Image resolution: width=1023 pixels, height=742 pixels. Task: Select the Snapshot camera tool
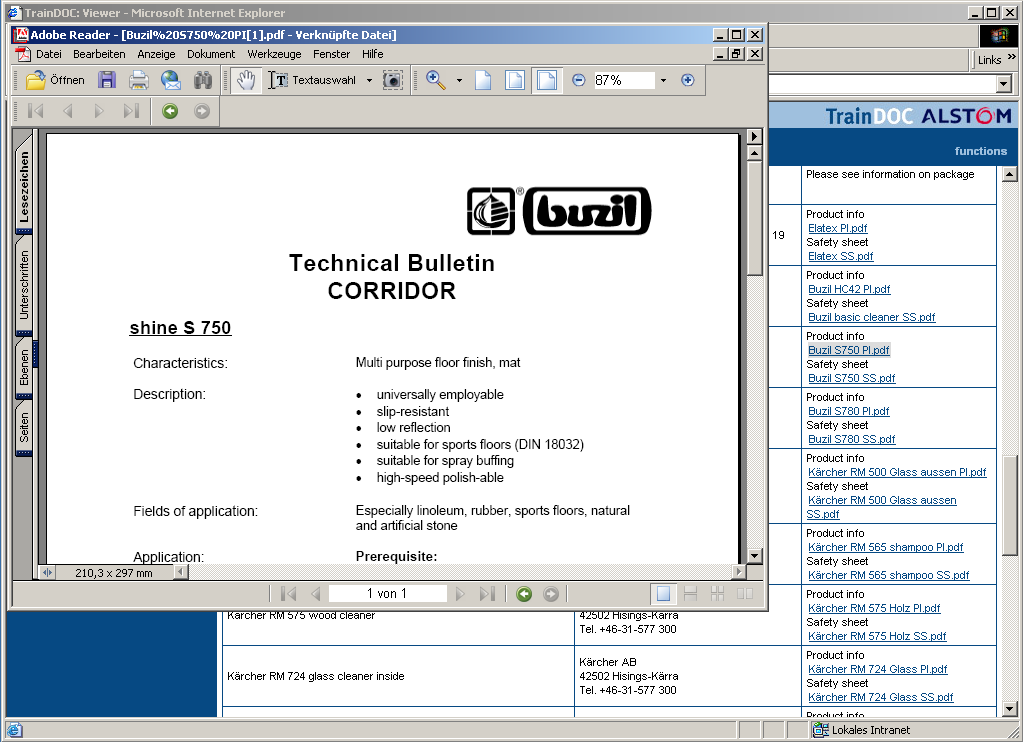click(392, 80)
